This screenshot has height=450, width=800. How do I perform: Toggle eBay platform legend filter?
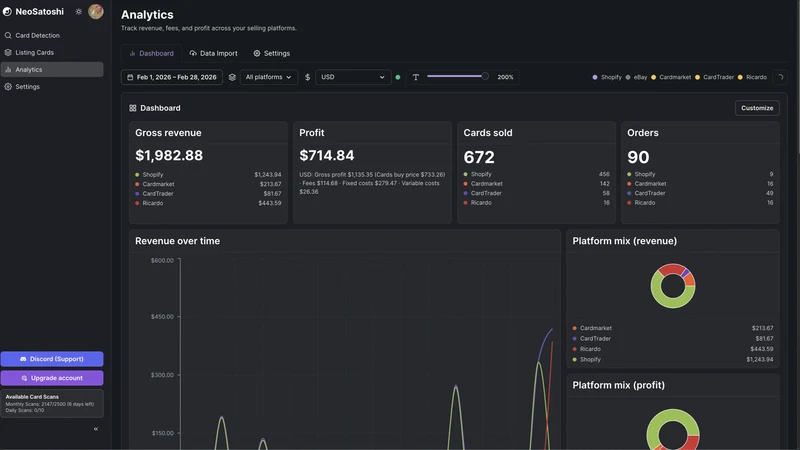tap(636, 77)
